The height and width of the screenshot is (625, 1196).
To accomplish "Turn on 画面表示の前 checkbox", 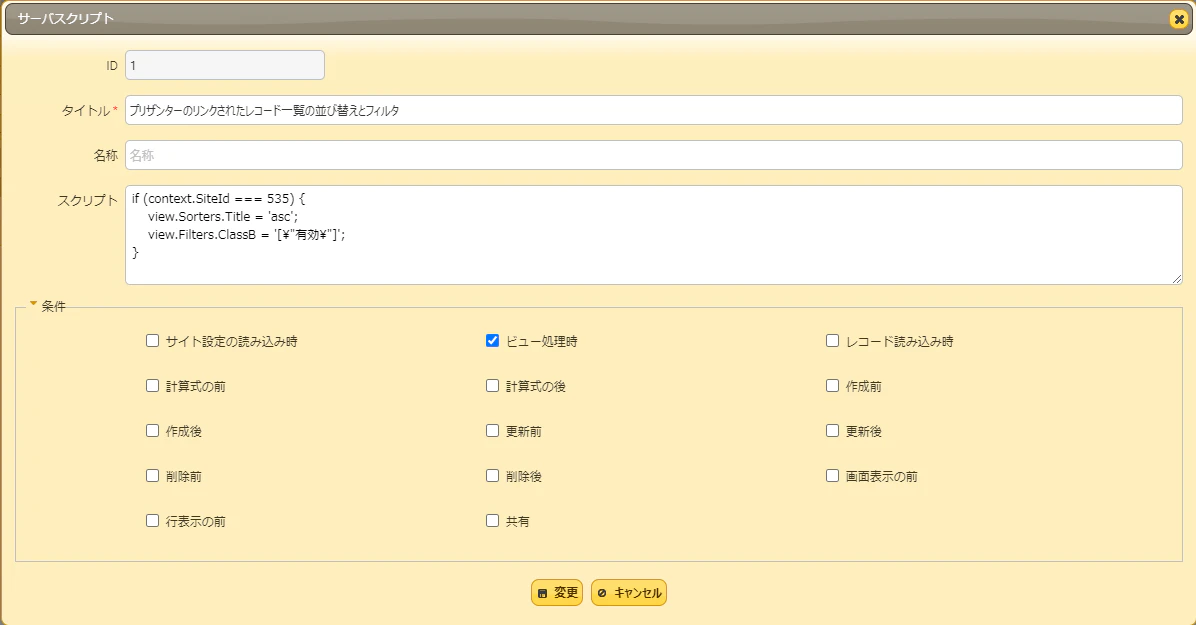I will (832, 476).
